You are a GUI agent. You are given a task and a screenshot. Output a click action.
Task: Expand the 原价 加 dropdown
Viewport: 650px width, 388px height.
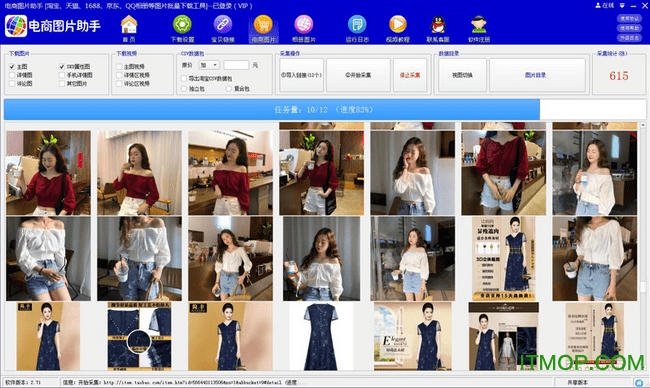(209, 65)
